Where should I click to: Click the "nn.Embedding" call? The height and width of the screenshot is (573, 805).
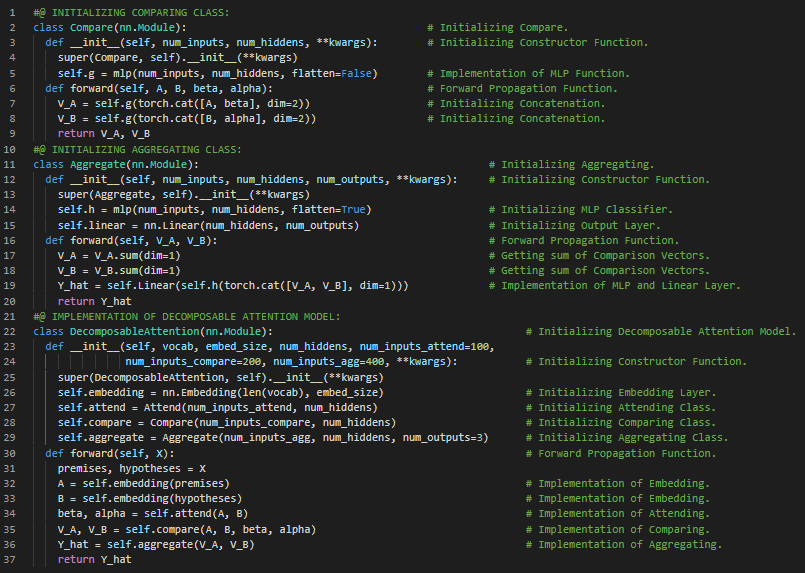(x=185, y=392)
